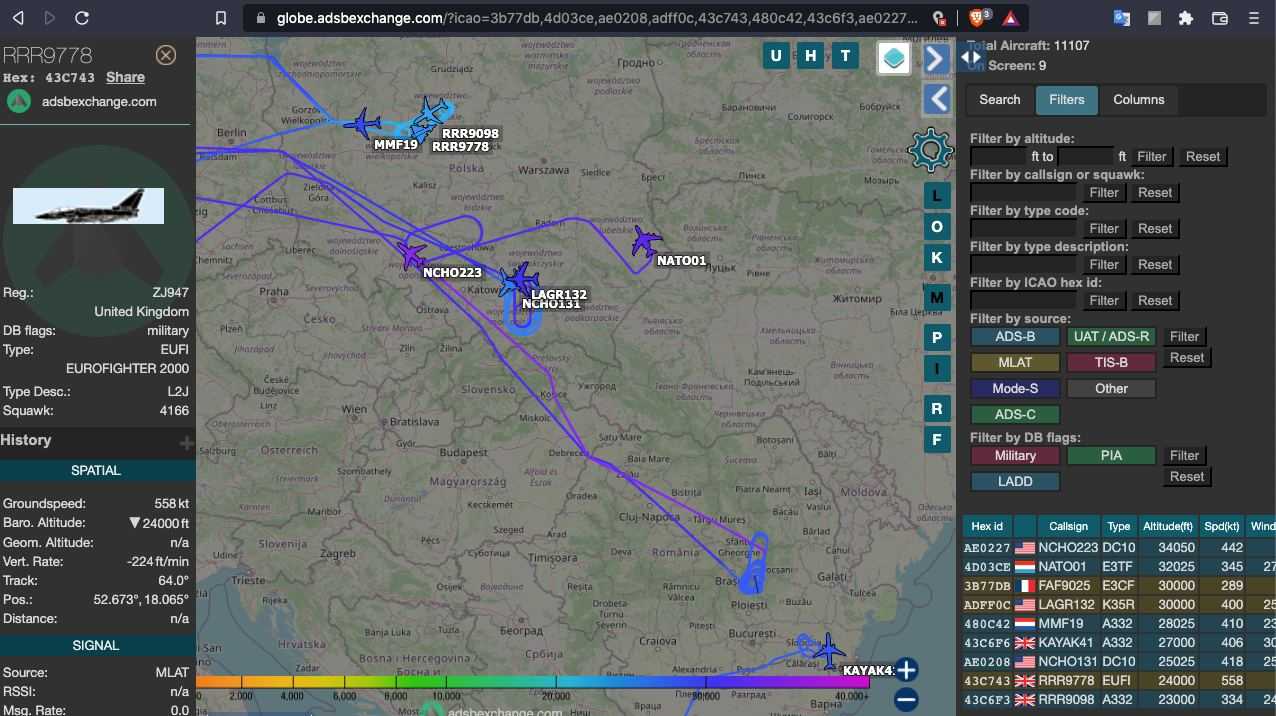Reload page with browser refresh icon

click(82, 18)
